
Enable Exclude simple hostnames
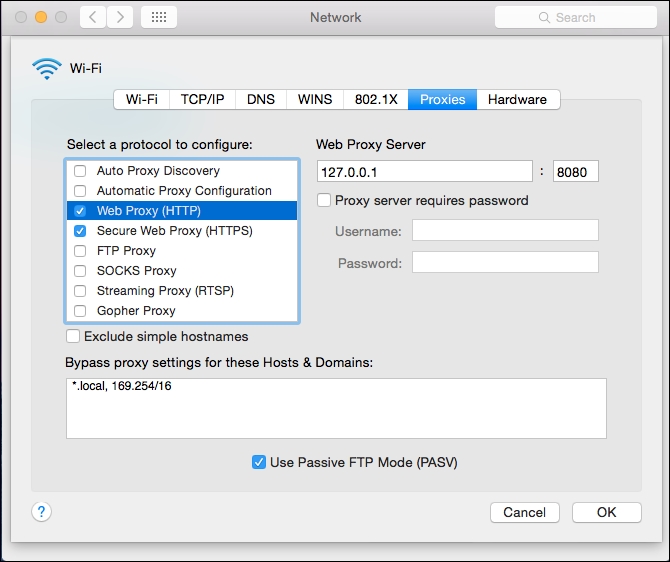[x=73, y=337]
